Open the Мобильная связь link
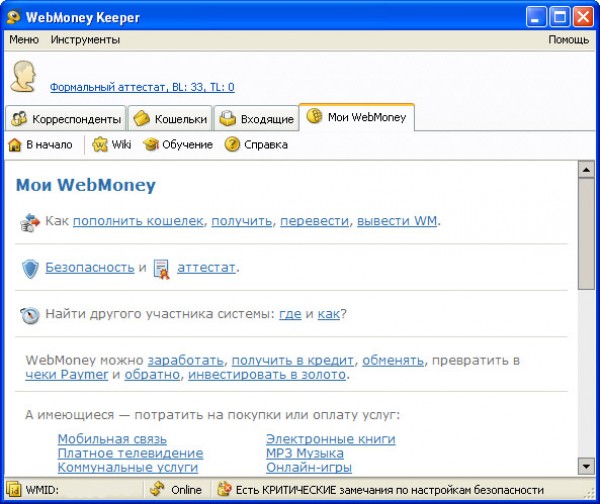 click(112, 439)
